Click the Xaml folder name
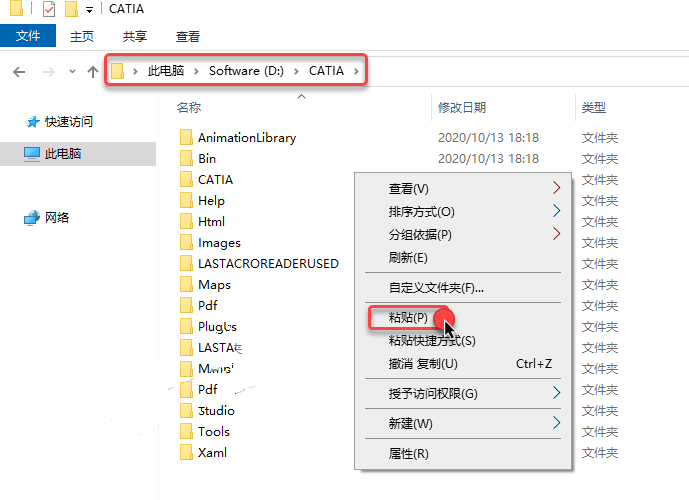 coord(212,453)
